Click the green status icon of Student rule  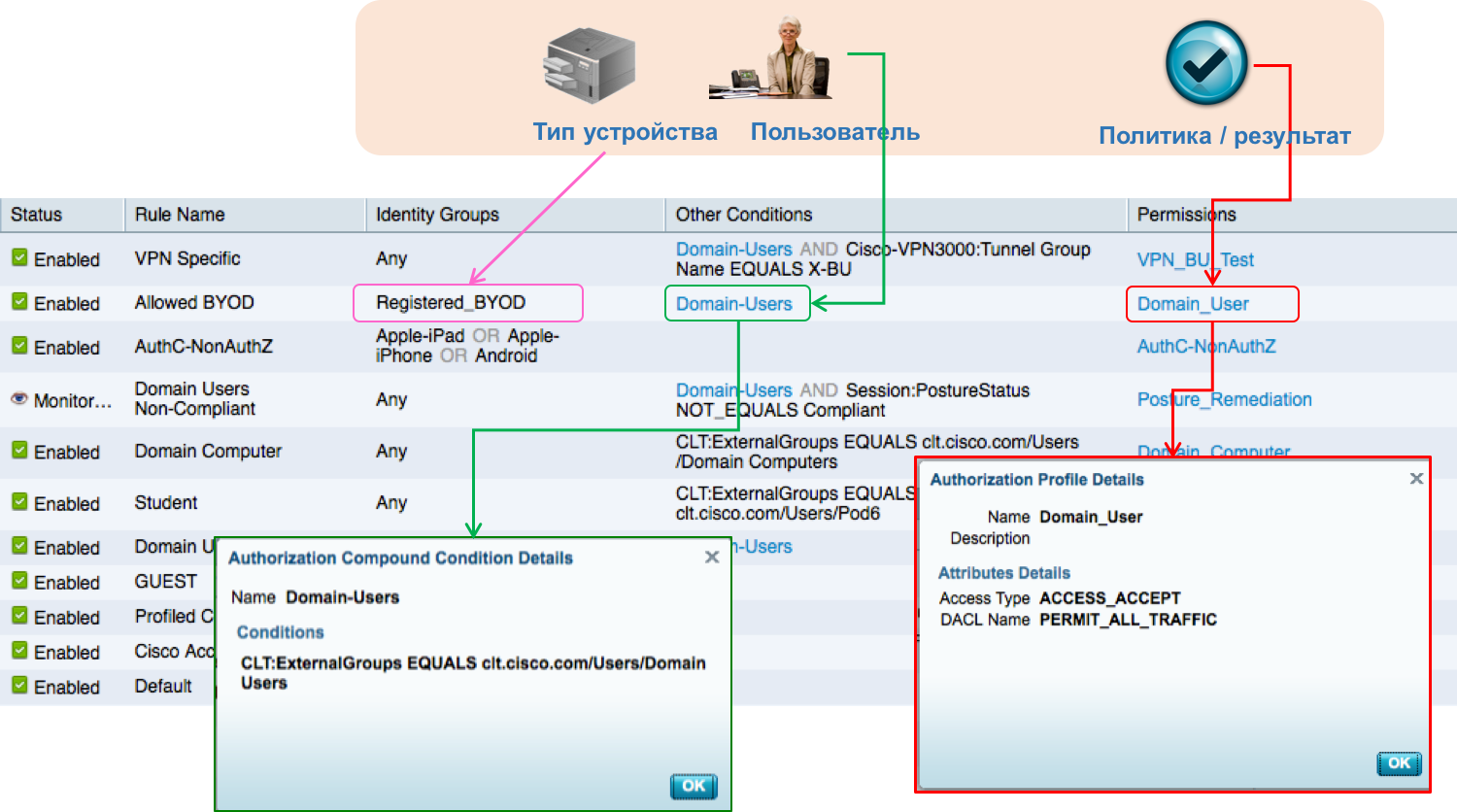[x=18, y=503]
